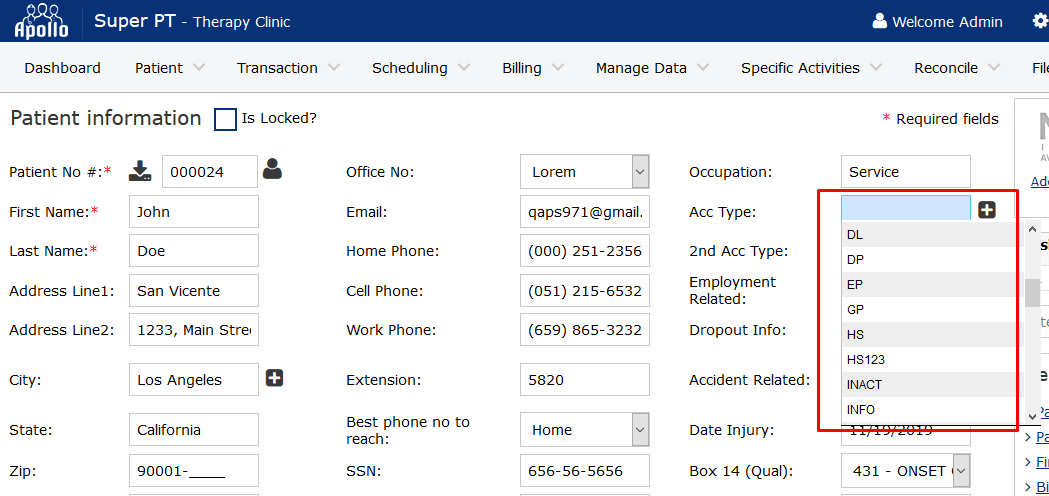Click the Welcome Admin user icon

[x=880, y=21]
